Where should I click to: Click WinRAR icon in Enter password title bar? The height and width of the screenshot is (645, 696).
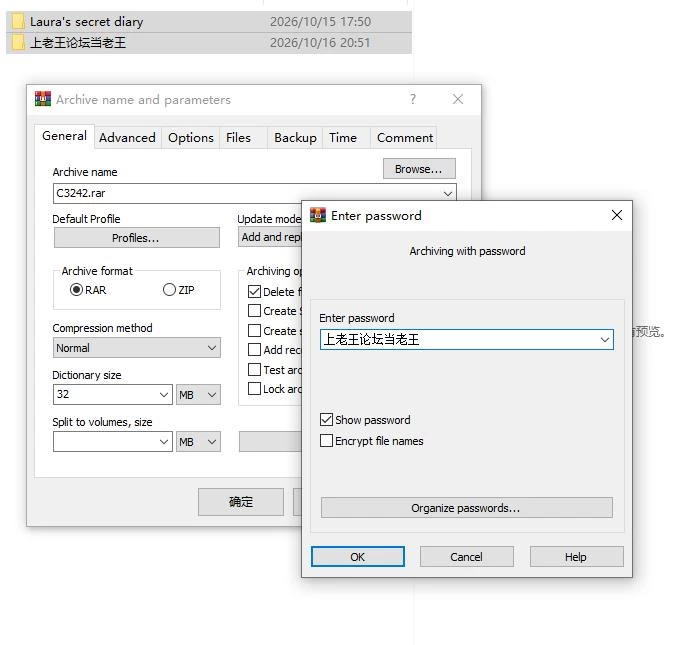(318, 215)
